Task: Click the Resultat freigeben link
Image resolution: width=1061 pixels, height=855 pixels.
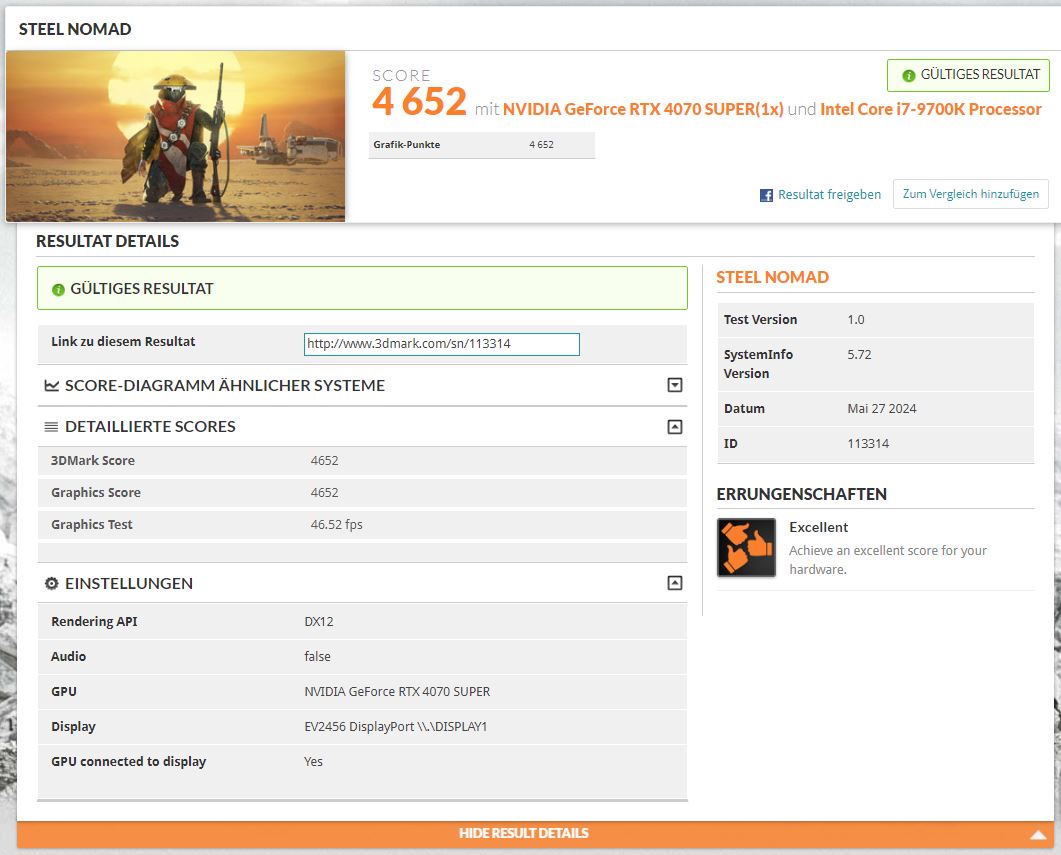Action: click(830, 195)
